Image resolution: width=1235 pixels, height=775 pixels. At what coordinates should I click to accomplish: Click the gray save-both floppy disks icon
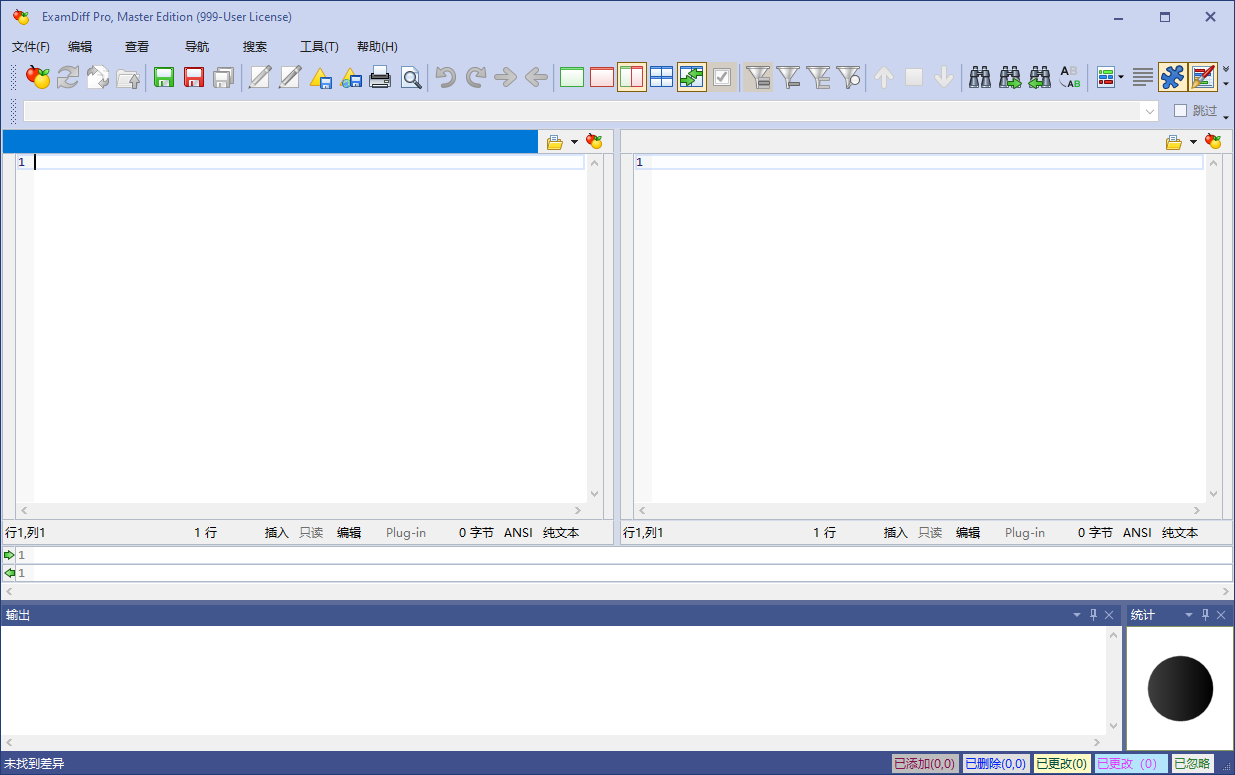pos(224,77)
